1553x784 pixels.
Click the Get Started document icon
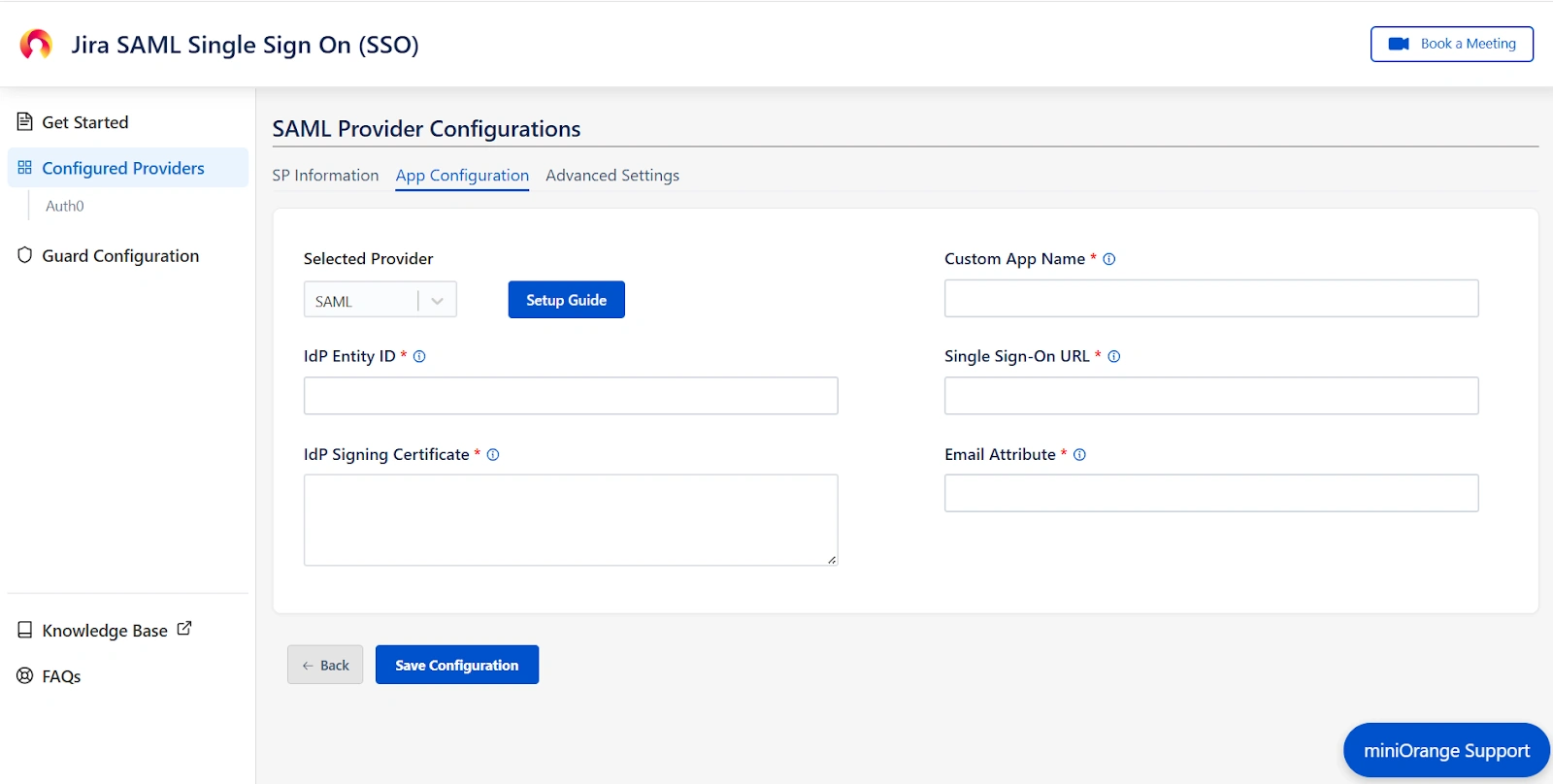(25, 121)
